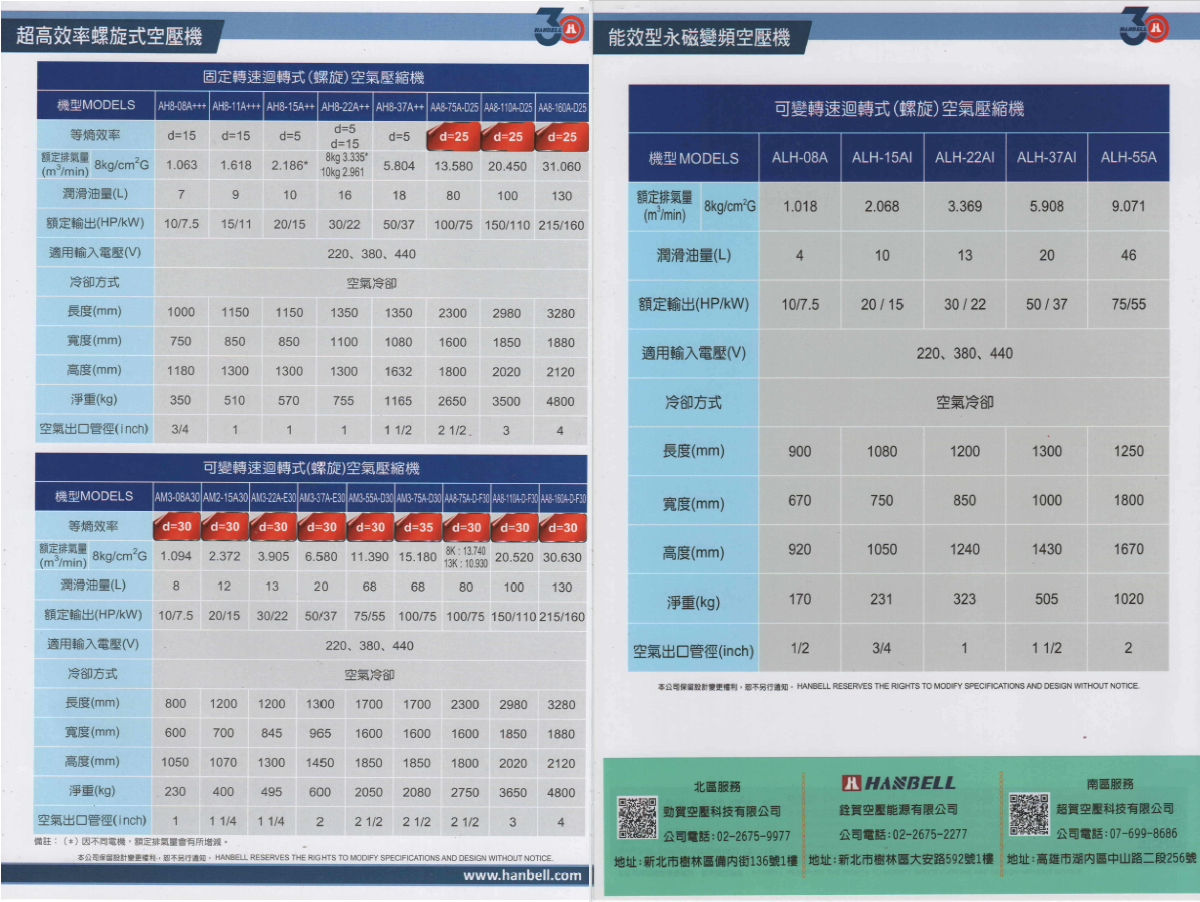Viewport: 1200px width, 902px height.
Task: Click the 9.071 airflow value for ALH-55A
Action: click(1128, 207)
